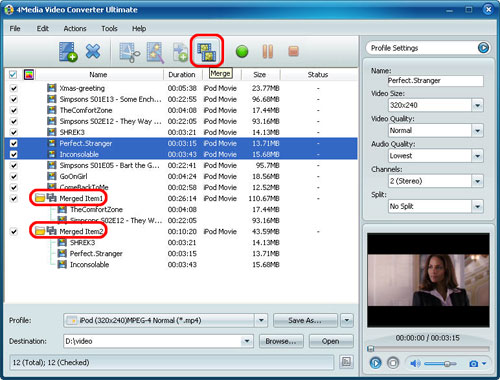Open the Clip tool with scissors icon
Screen dimensions: 500x380
point(129,52)
